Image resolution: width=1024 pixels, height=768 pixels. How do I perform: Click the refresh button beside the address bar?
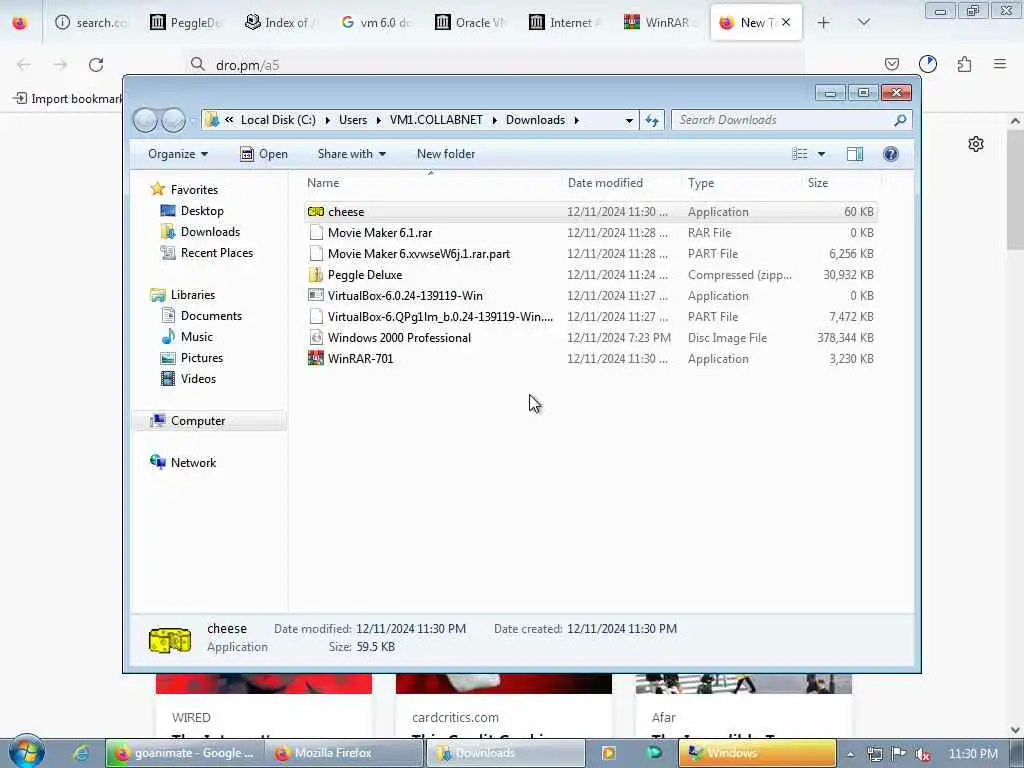tap(652, 120)
